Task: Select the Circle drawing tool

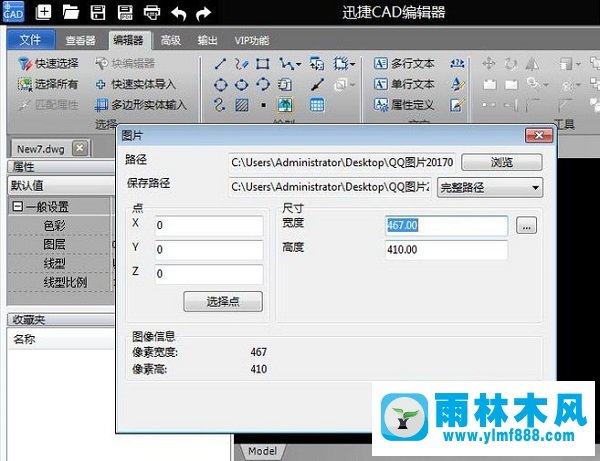Action: click(220, 85)
